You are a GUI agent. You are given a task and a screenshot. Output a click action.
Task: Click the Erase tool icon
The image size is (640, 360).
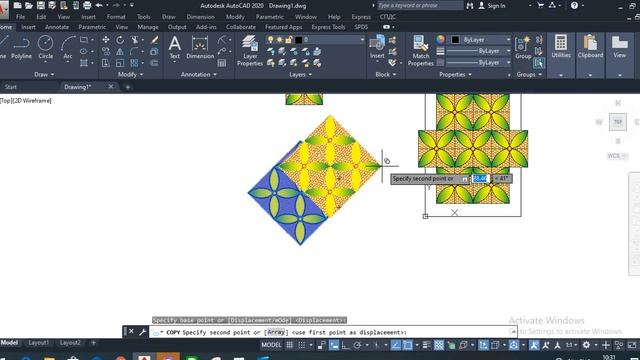[154, 40]
